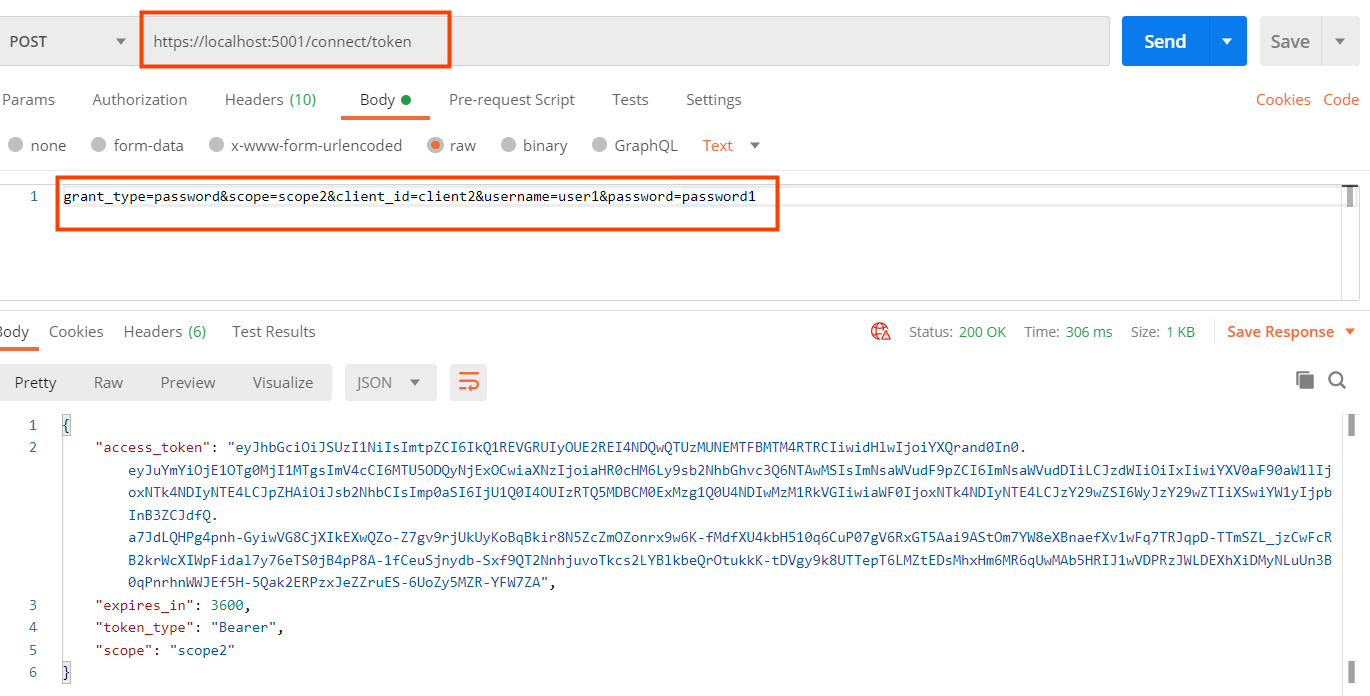The width and height of the screenshot is (1370, 696).
Task: Click the Save button
Action: coord(1290,40)
